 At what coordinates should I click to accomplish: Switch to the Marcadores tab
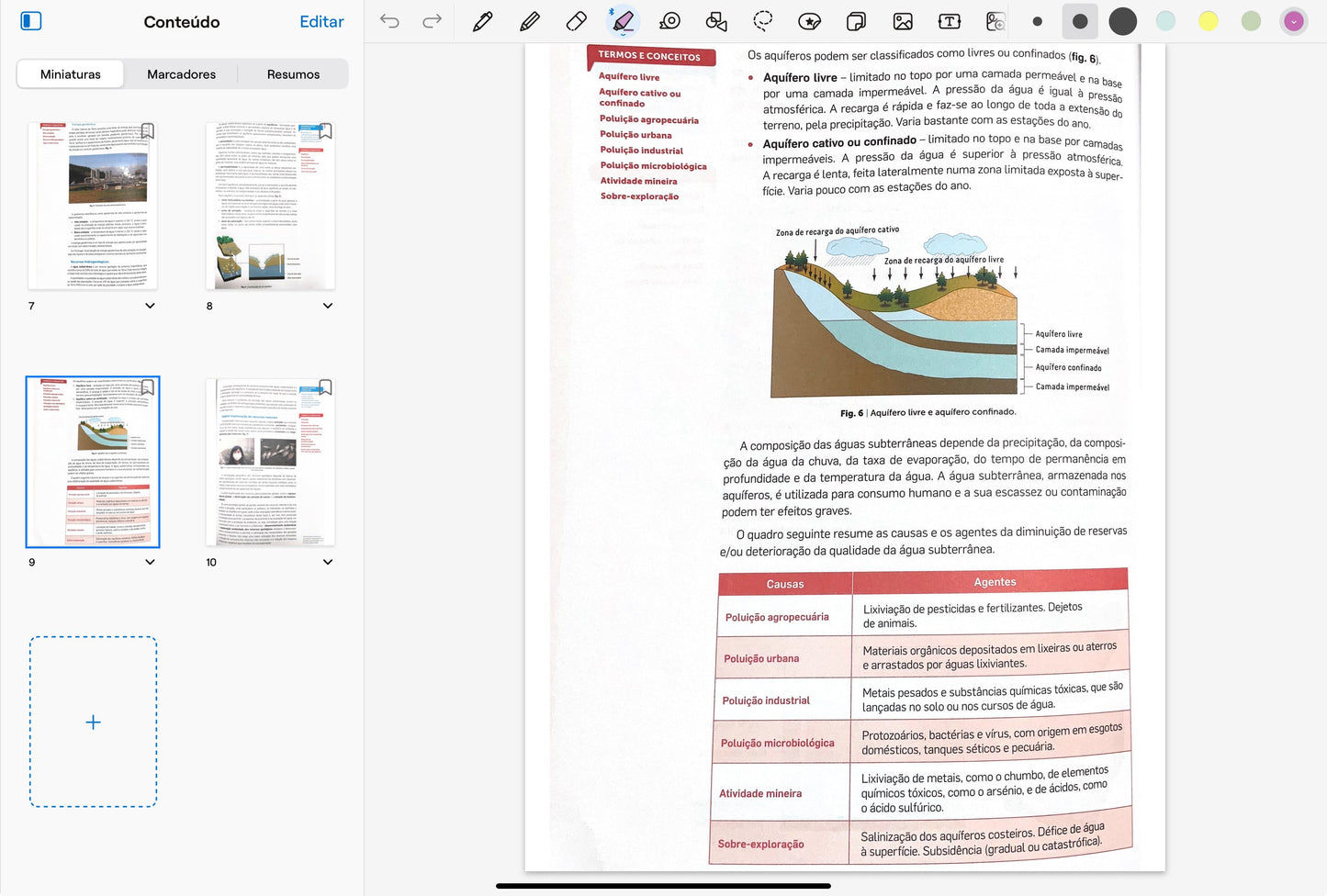point(181,74)
